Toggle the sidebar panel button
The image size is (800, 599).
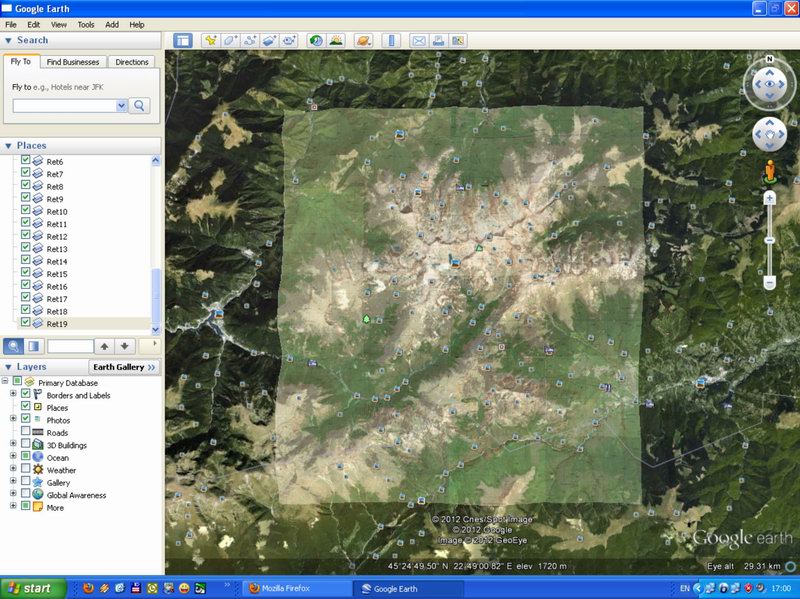183,40
